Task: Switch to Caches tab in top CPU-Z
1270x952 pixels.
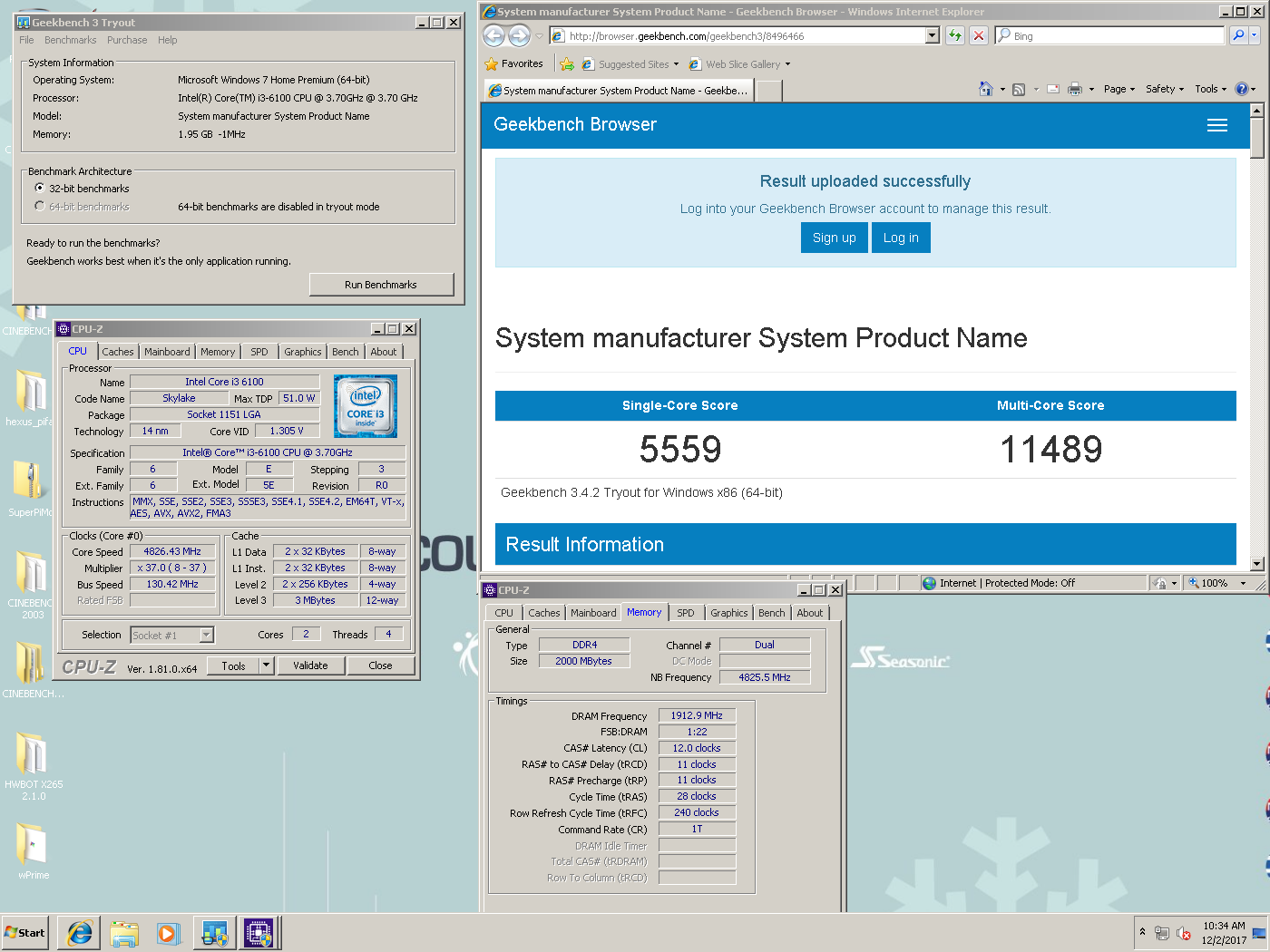Action: click(118, 352)
